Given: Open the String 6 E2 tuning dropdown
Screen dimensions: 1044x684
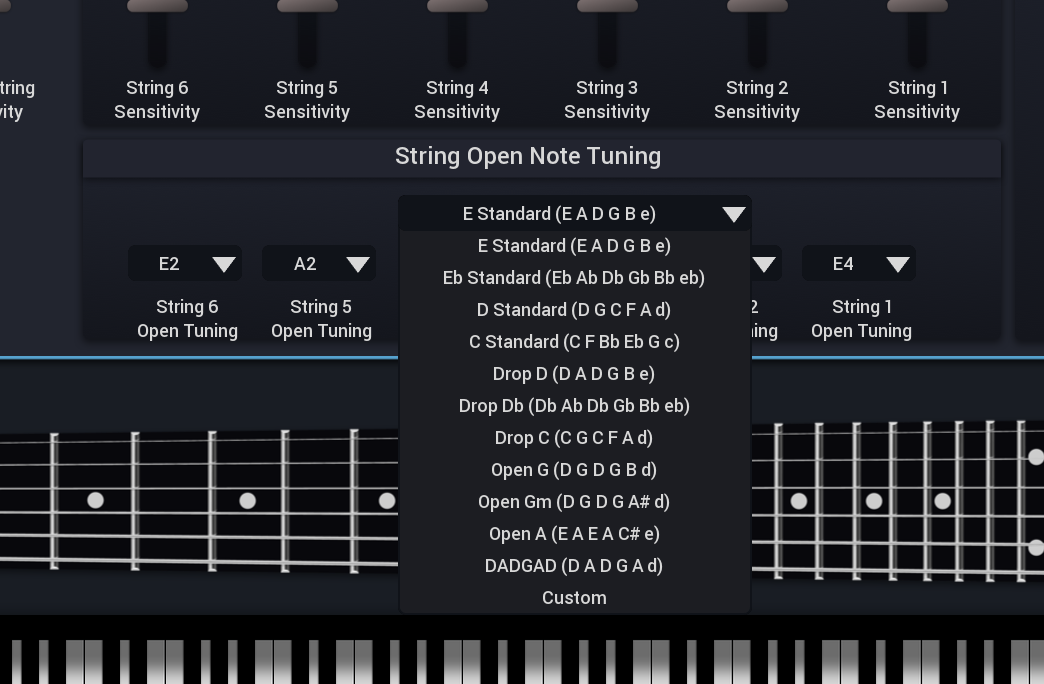Looking at the screenshot, I should 185,264.
